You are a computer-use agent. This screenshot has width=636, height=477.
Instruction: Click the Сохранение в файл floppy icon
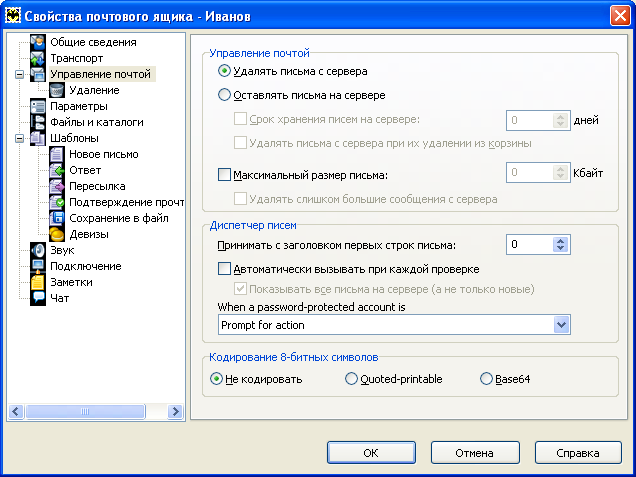[57, 218]
